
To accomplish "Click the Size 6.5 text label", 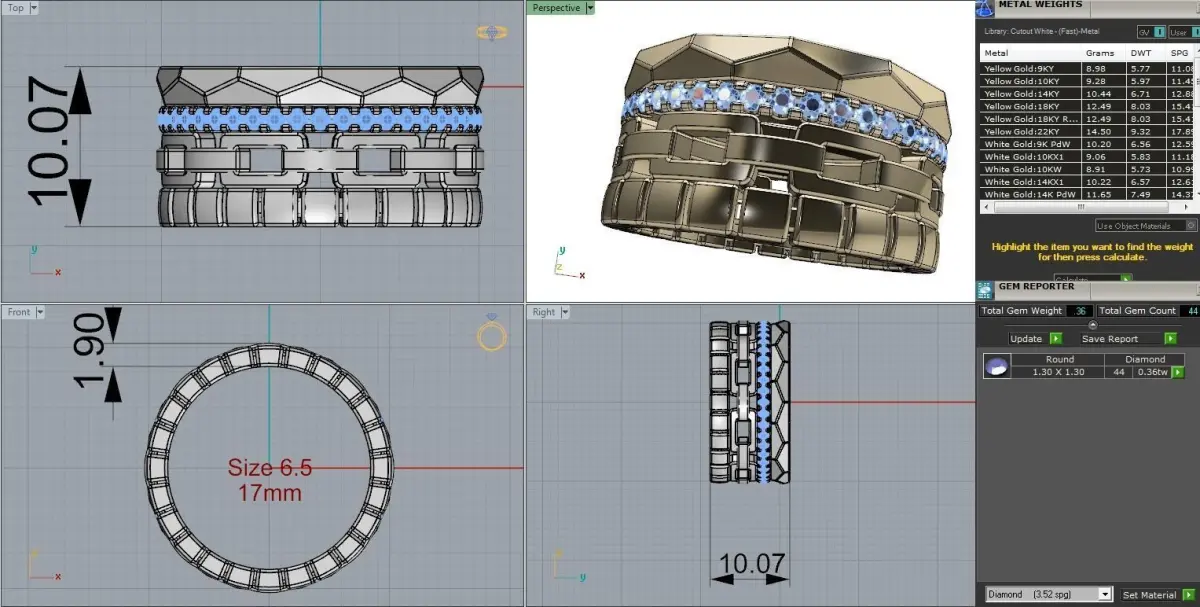I will [270, 468].
